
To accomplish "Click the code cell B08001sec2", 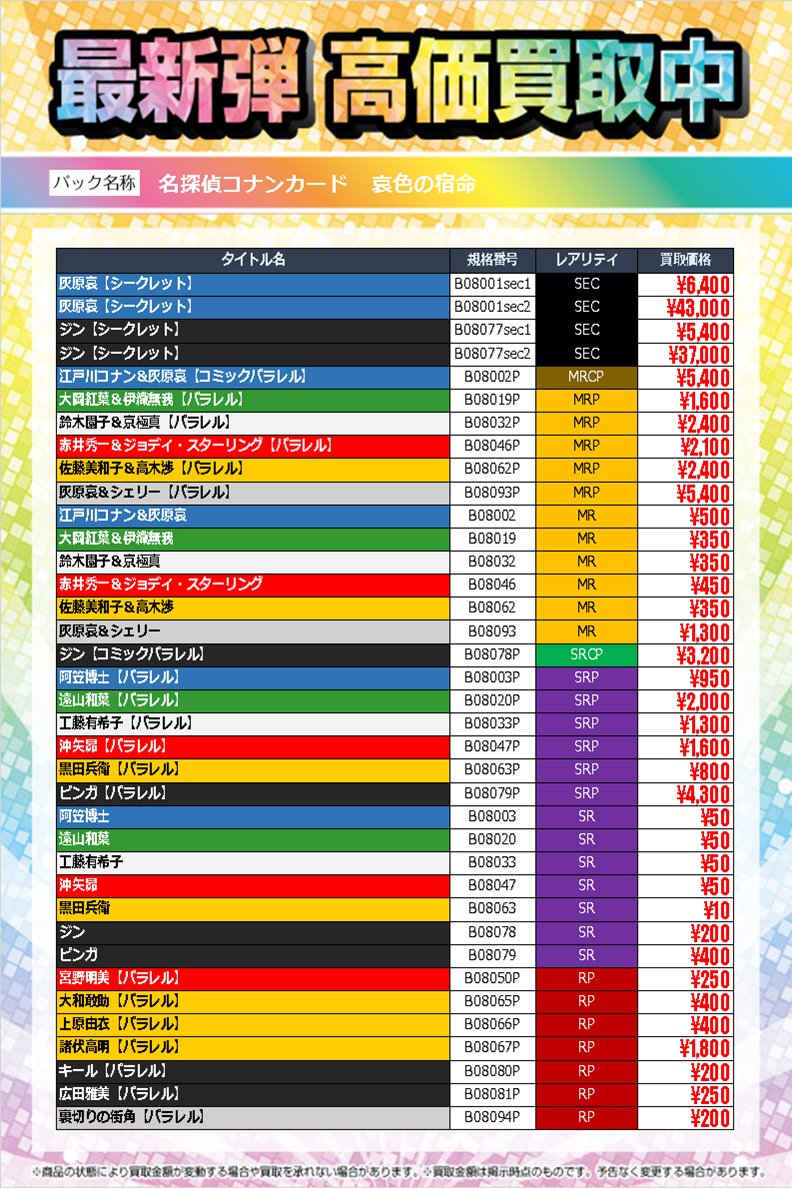I will [493, 307].
